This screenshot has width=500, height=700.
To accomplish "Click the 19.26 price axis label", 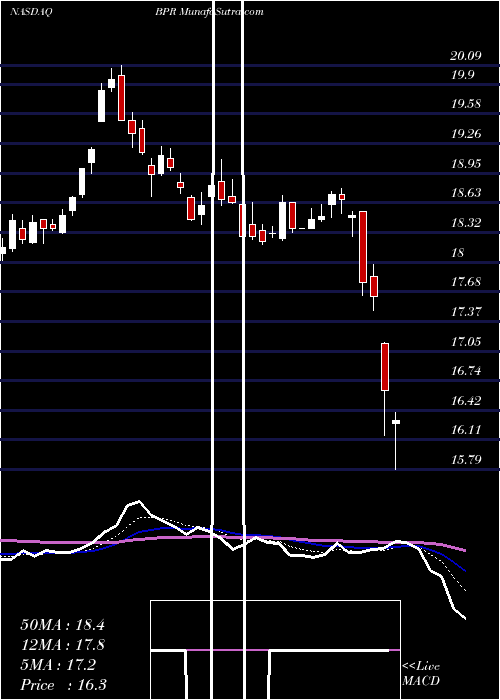I will point(466,133).
